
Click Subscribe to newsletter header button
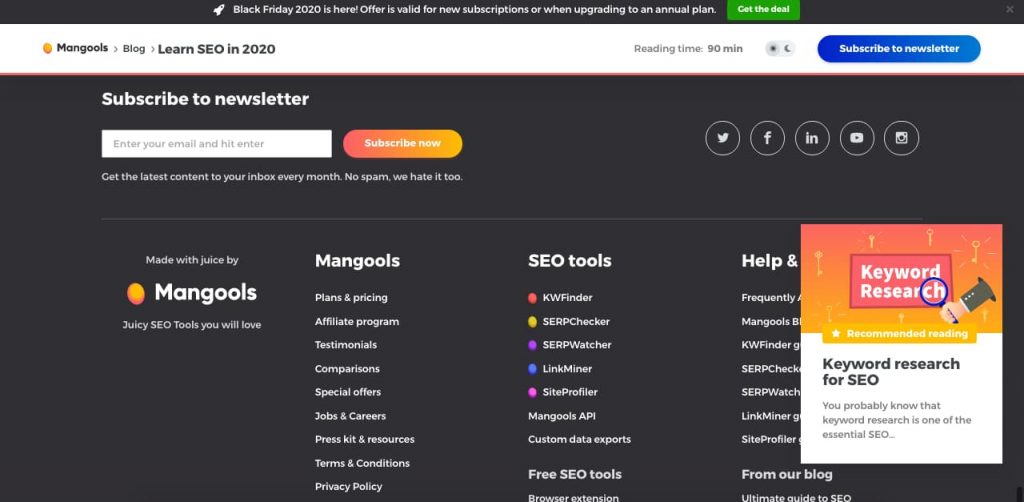899,48
